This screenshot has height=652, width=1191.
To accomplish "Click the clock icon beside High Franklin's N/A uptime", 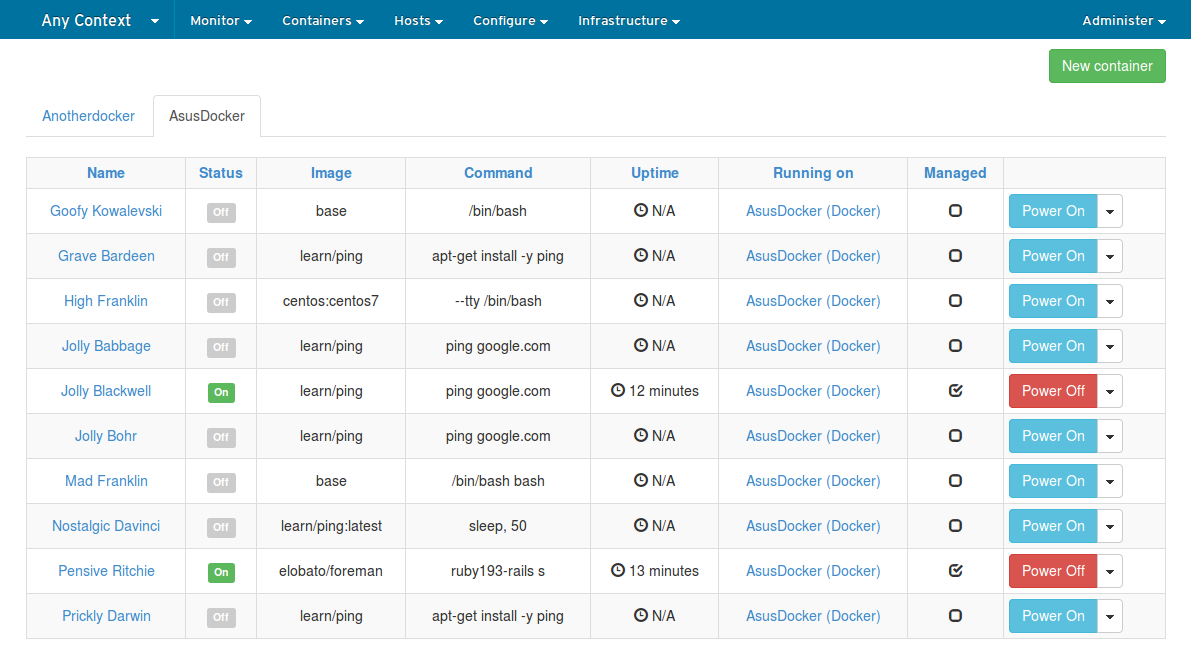I will pos(640,301).
